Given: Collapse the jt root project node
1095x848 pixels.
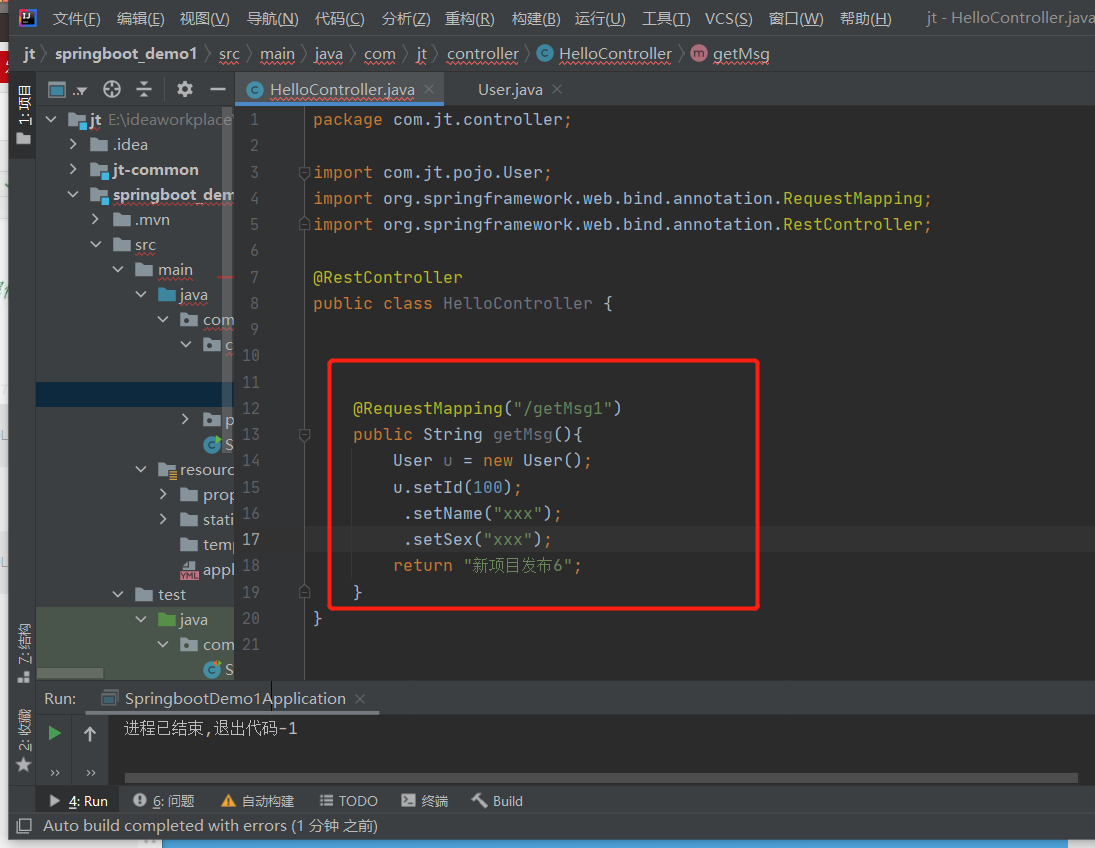Looking at the screenshot, I should (x=51, y=119).
